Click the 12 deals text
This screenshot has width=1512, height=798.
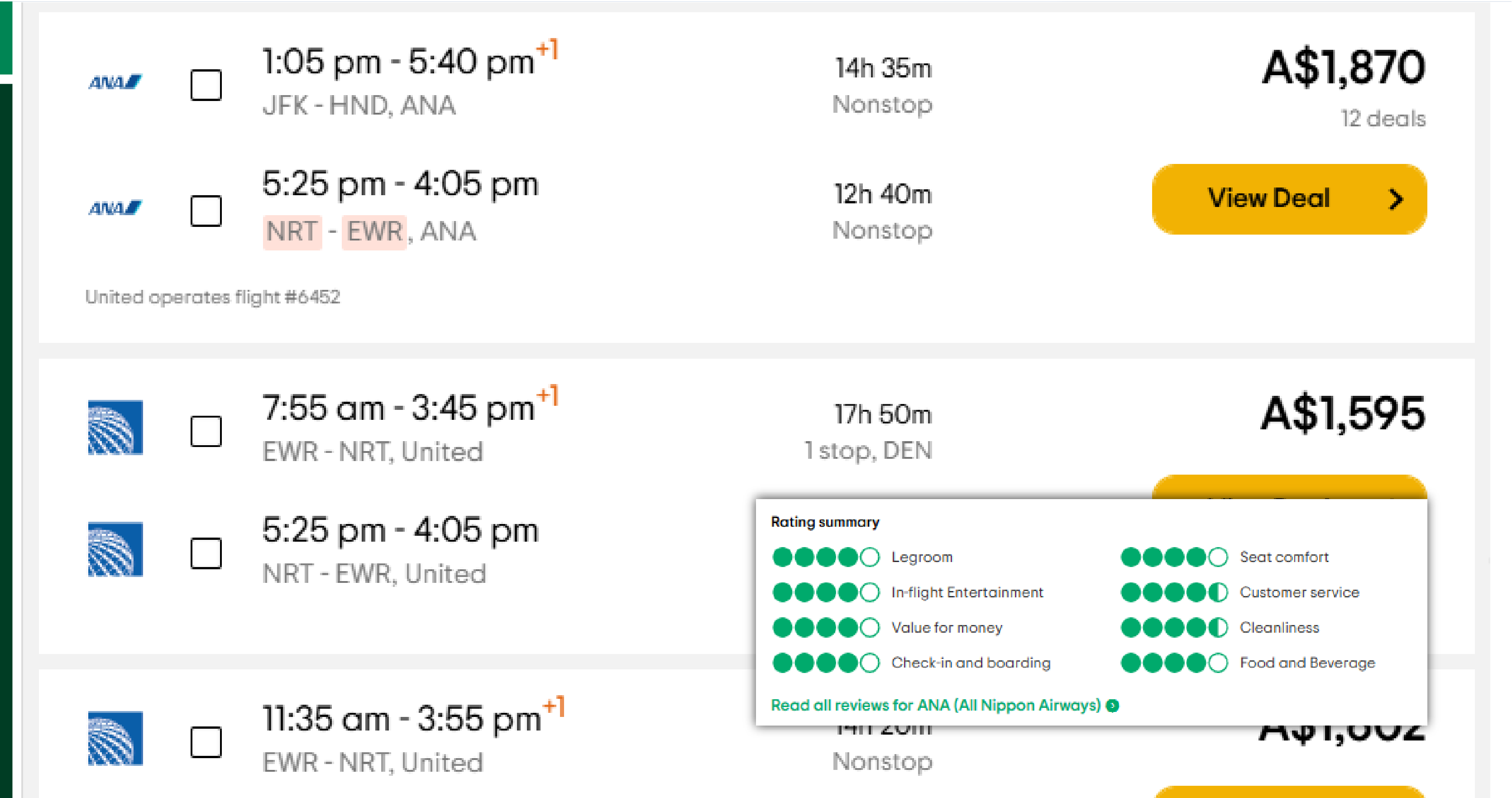coord(1383,119)
